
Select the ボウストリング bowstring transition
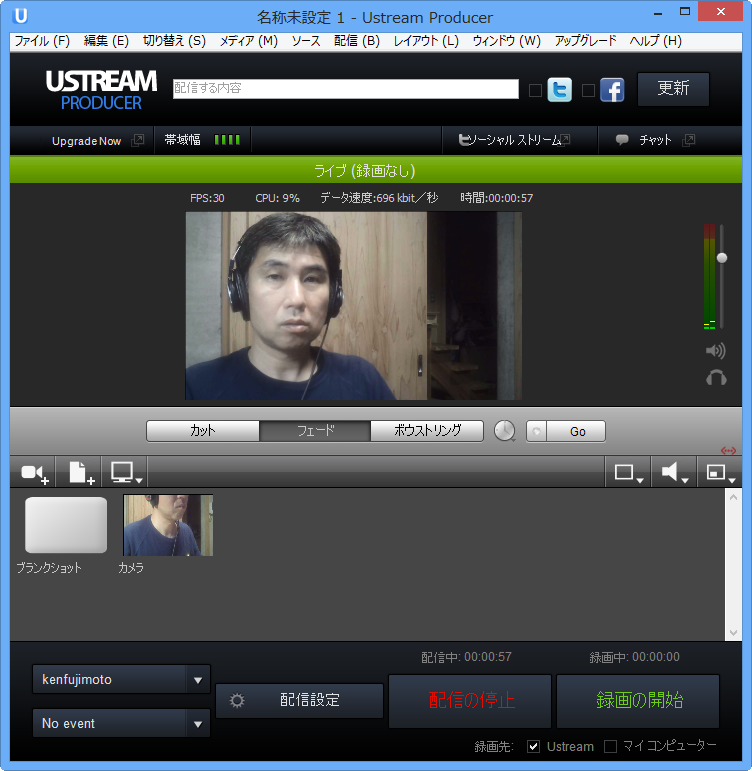coord(427,431)
